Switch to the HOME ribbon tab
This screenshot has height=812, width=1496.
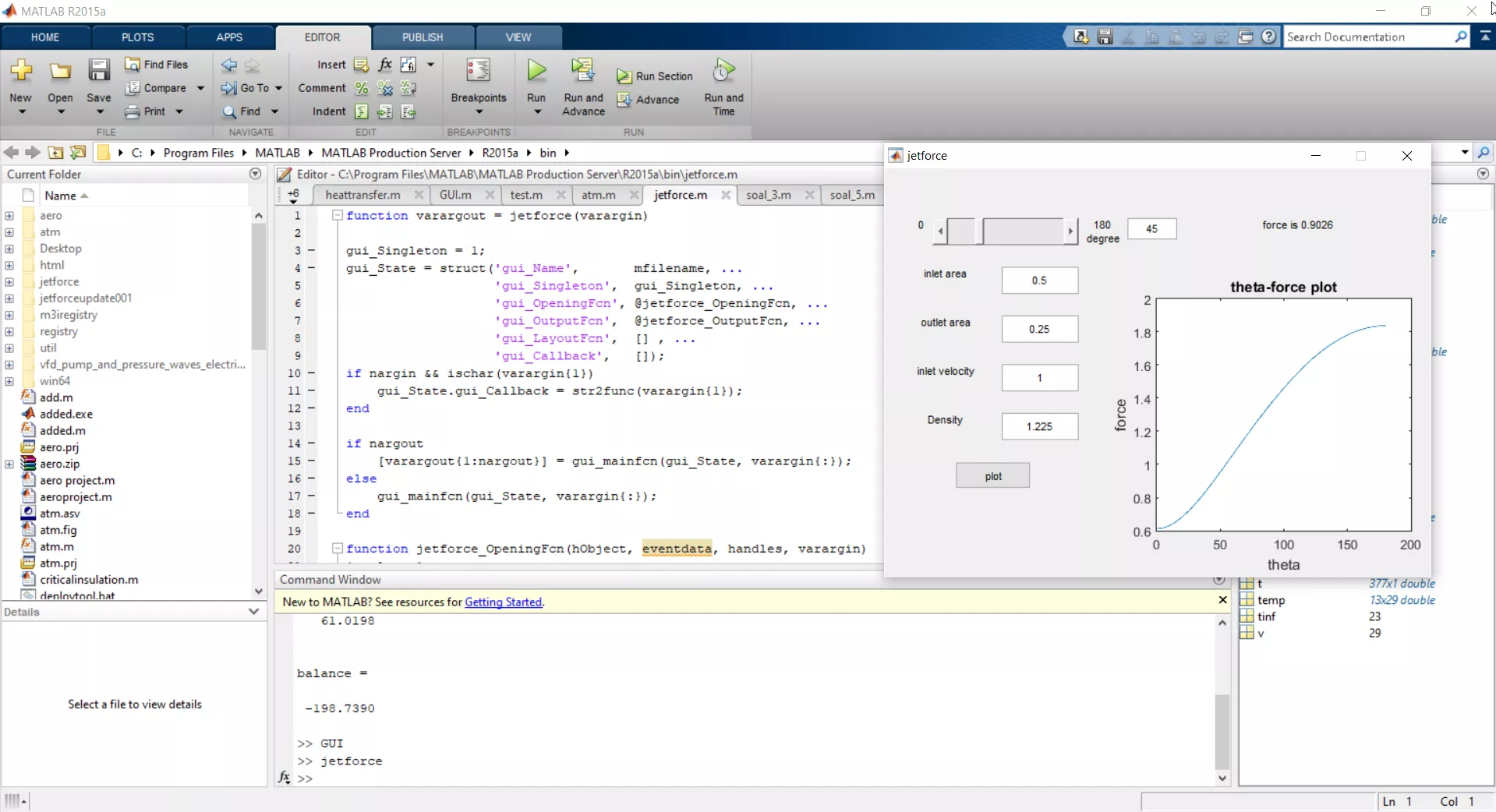[45, 37]
